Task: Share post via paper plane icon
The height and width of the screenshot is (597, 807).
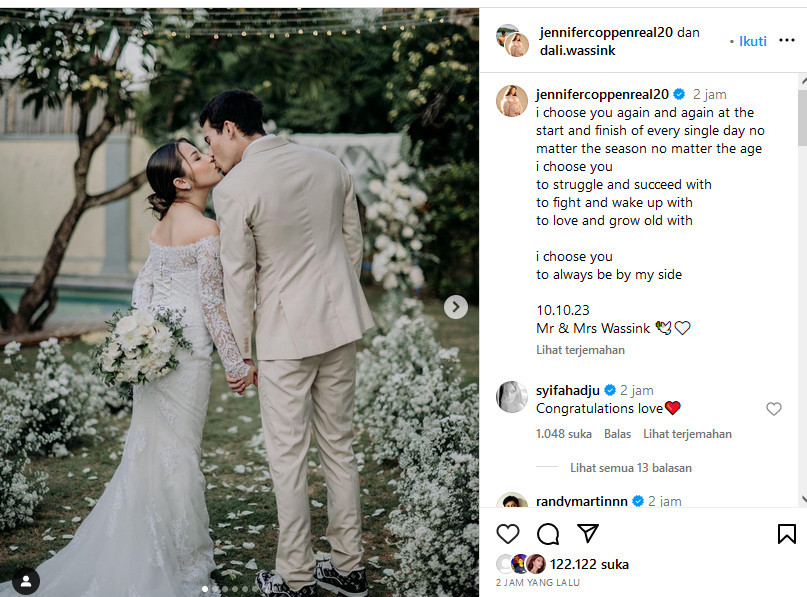Action: click(x=587, y=533)
